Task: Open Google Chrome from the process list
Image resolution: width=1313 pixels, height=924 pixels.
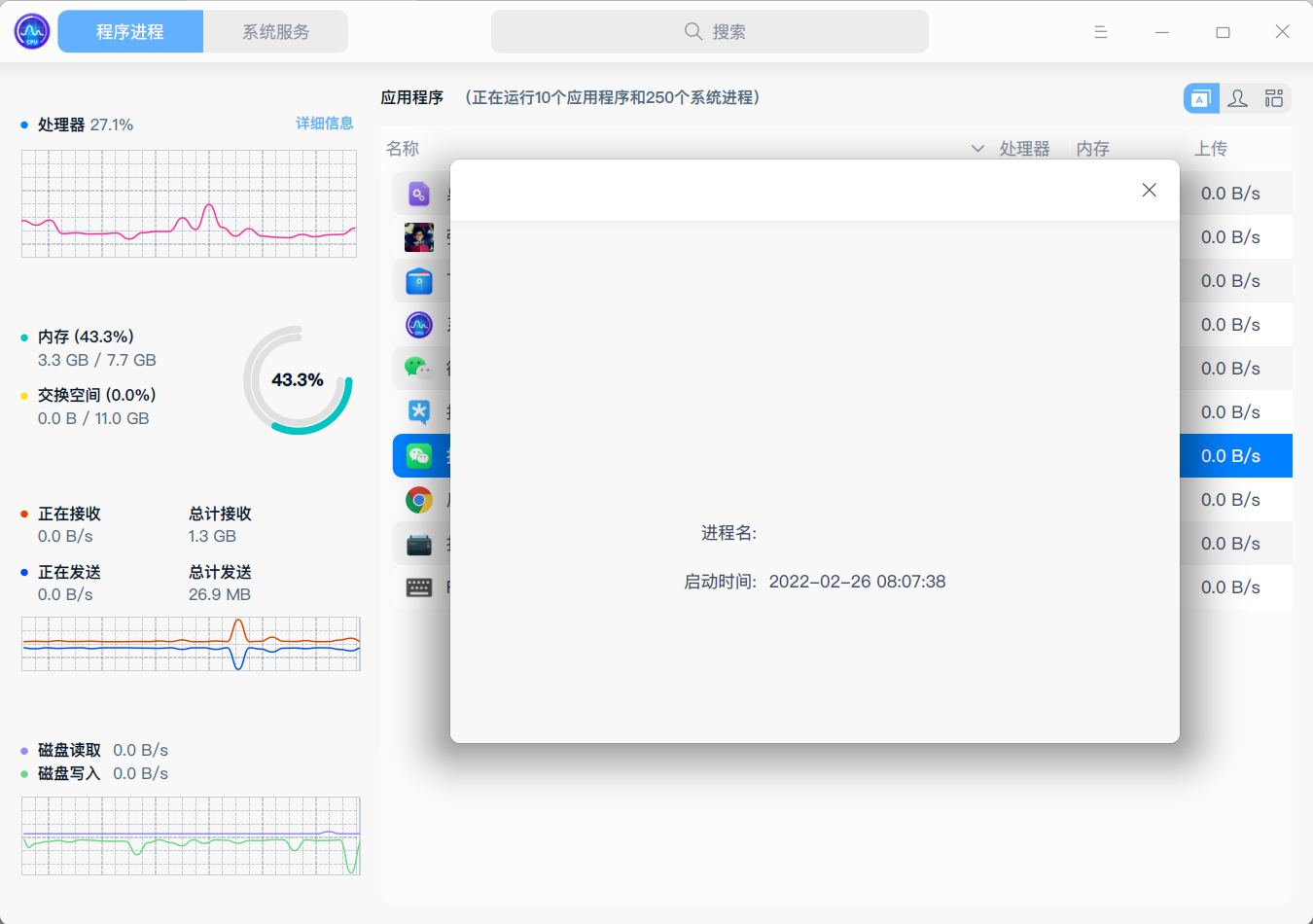Action: point(419,499)
